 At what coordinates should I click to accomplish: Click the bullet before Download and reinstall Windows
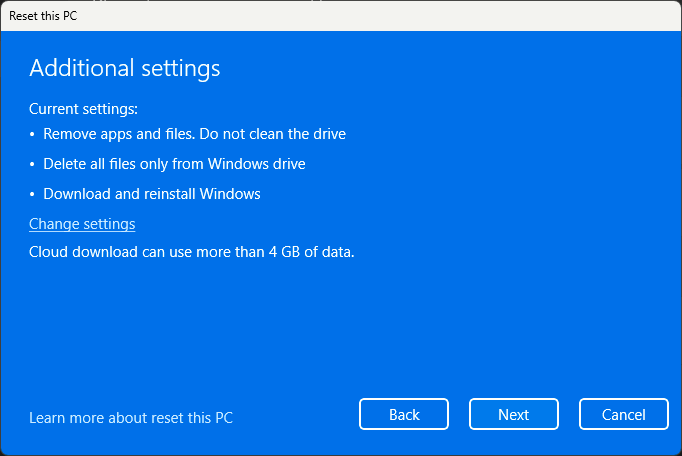click(x=32, y=194)
